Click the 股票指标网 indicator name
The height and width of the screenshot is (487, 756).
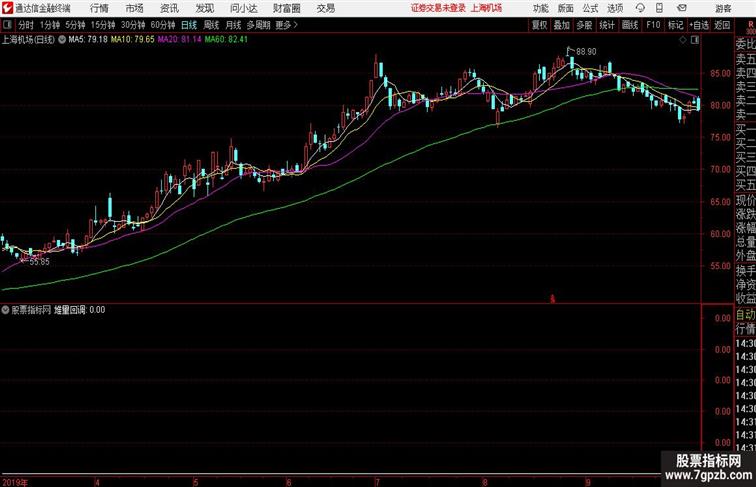(31, 310)
